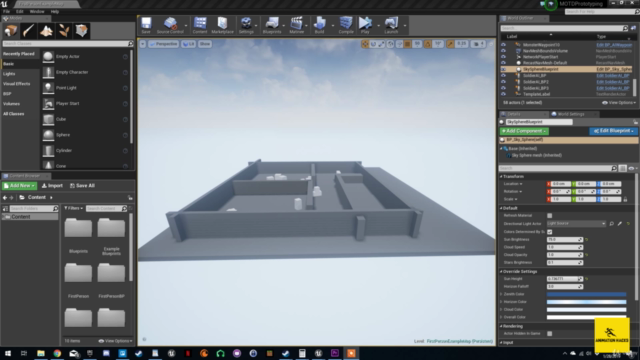Click the viewport Show button
The image size is (640, 360).
204,44
